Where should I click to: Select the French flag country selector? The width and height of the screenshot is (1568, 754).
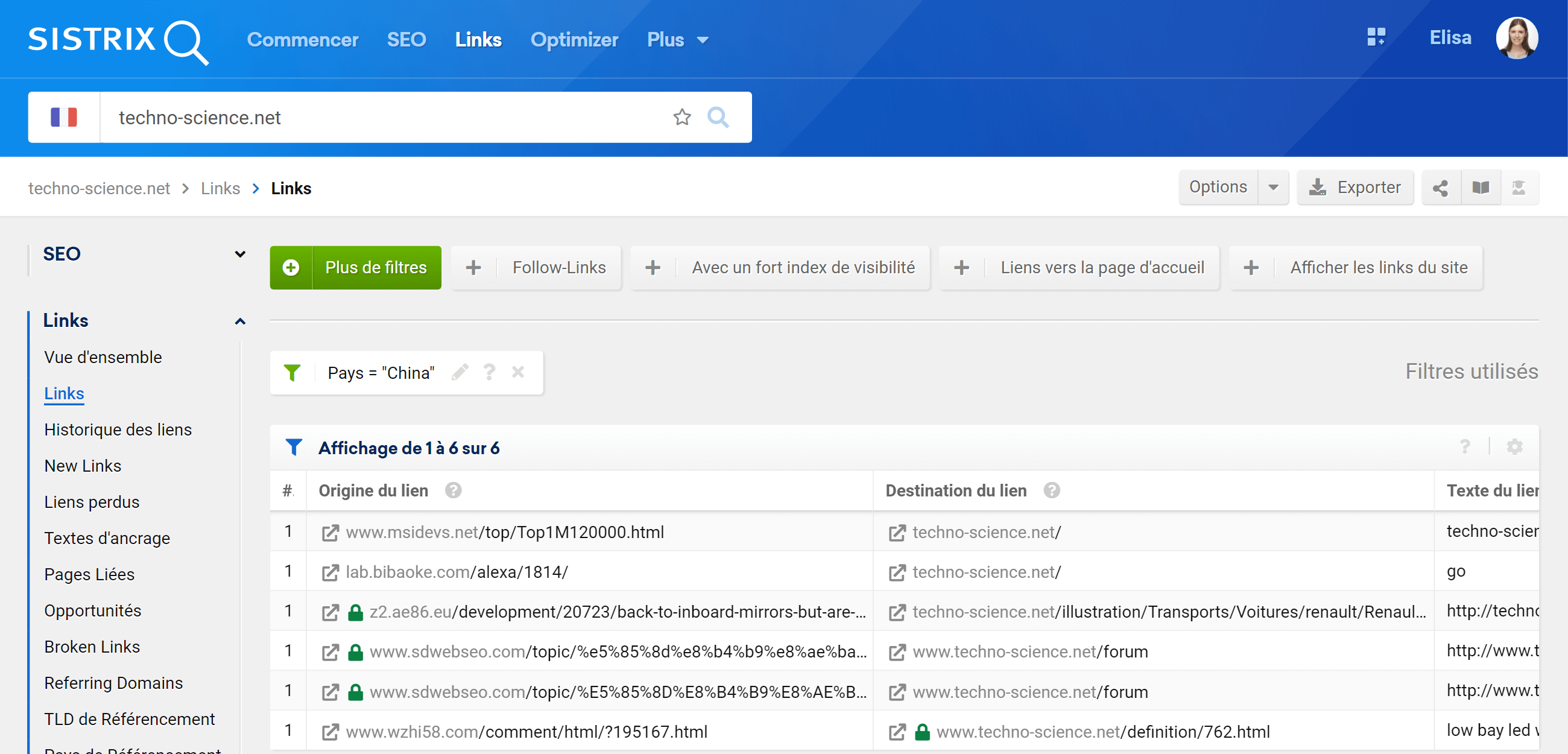pyautogui.click(x=64, y=117)
